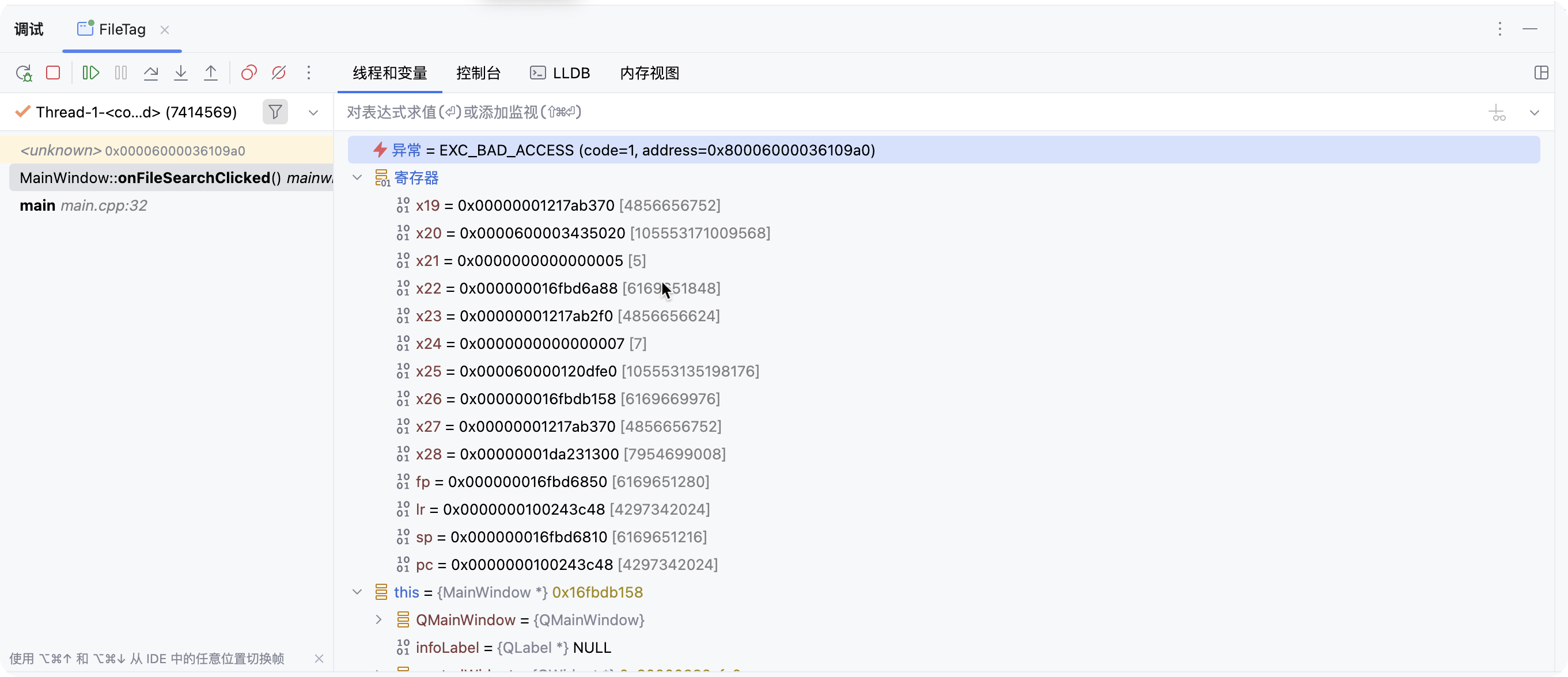This screenshot has width=1568, height=677.
Task: Resume program execution
Action: tap(90, 73)
